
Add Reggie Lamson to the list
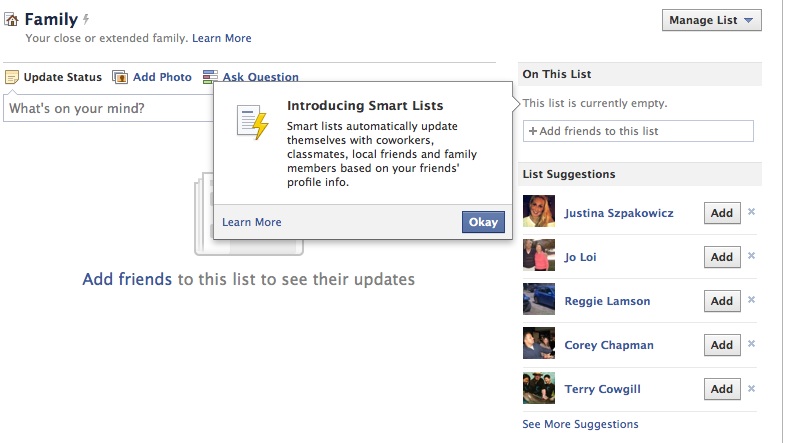pyautogui.click(x=722, y=301)
